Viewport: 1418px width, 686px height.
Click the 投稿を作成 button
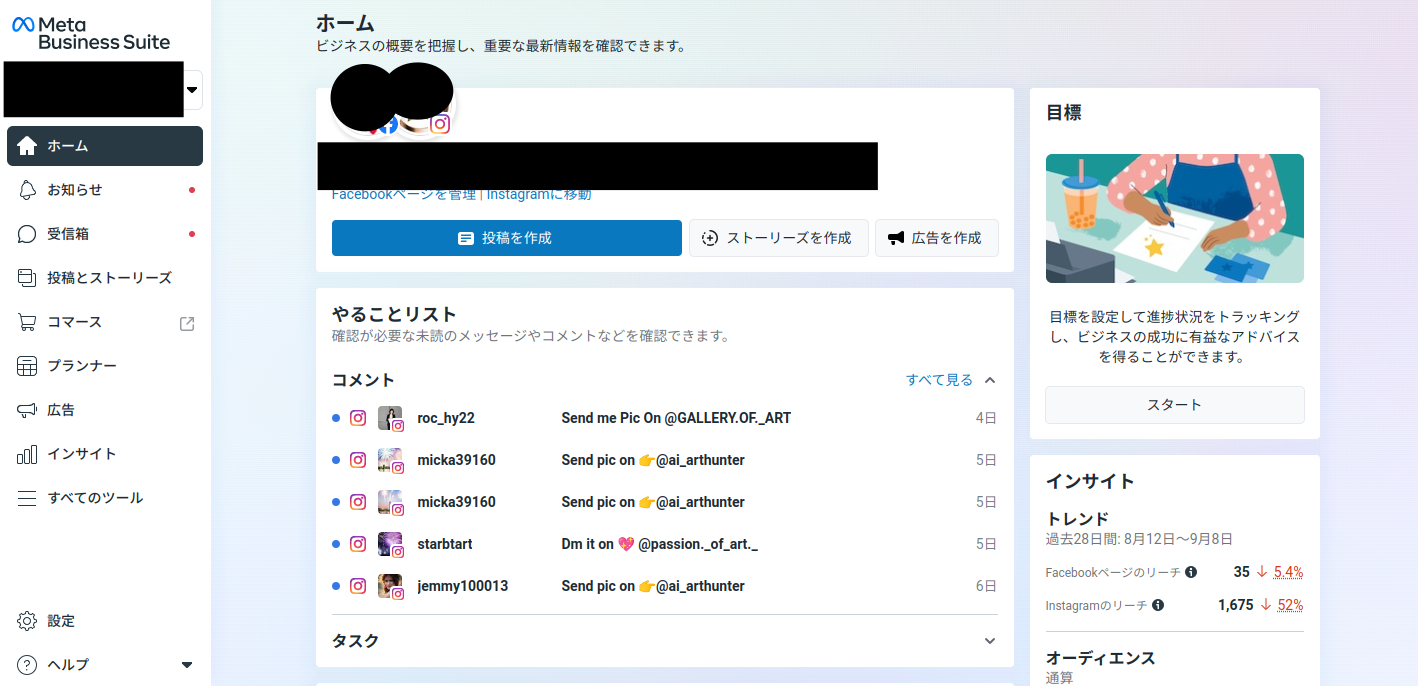click(506, 238)
